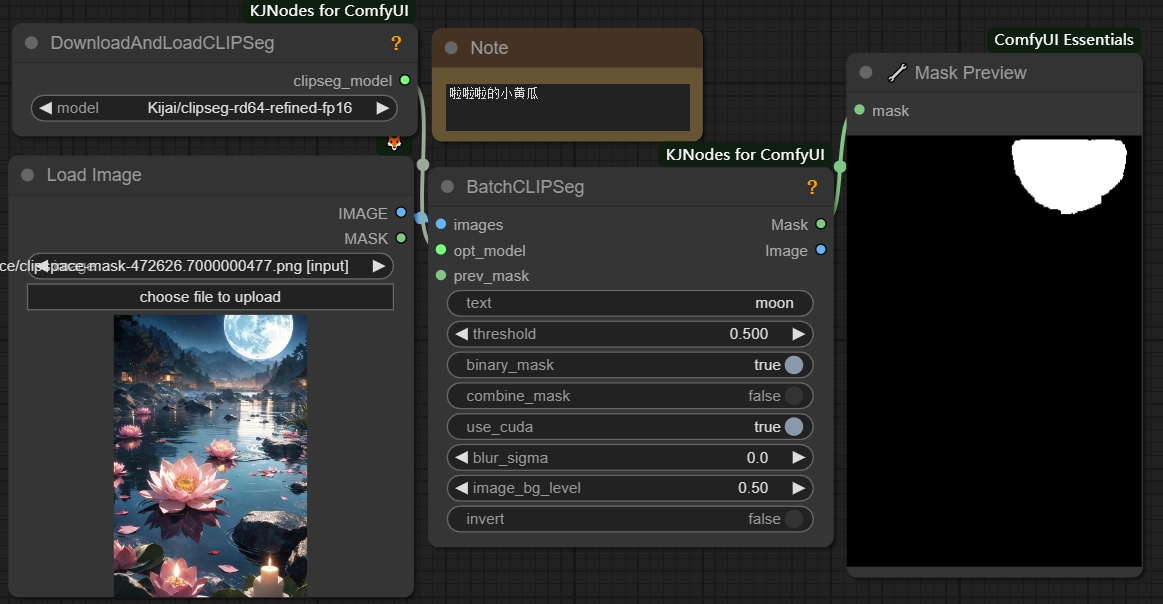Disable the use_cuda toggle
This screenshot has width=1163, height=604.
(793, 427)
